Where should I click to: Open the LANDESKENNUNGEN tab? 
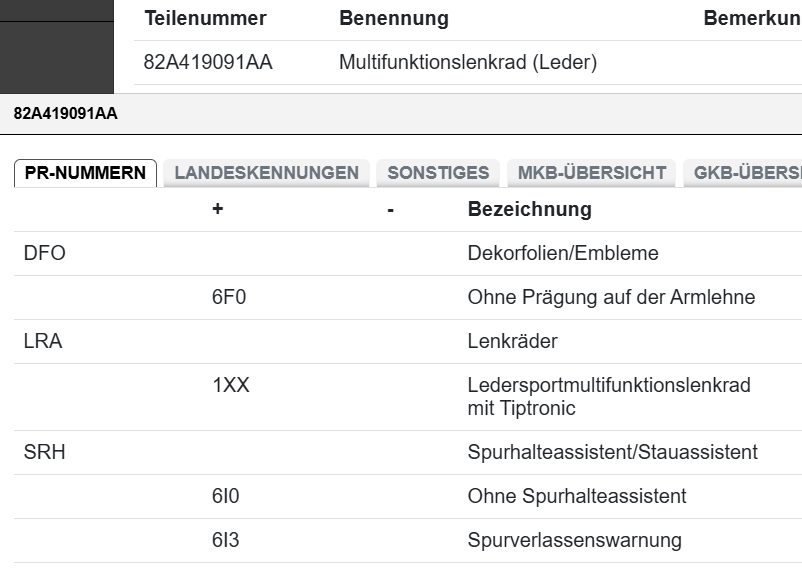pos(266,172)
